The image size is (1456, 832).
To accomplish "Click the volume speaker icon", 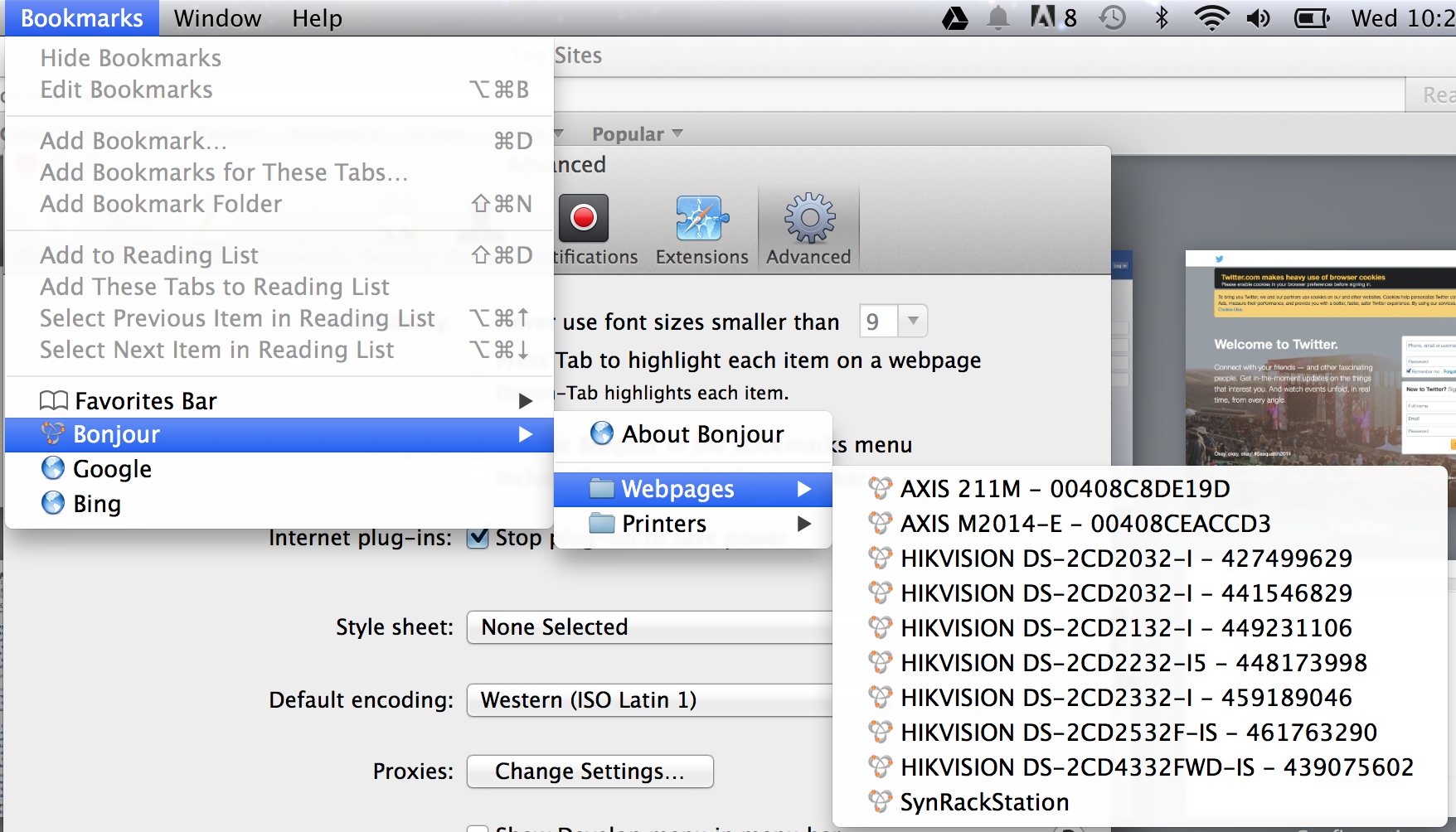I will click(1258, 18).
